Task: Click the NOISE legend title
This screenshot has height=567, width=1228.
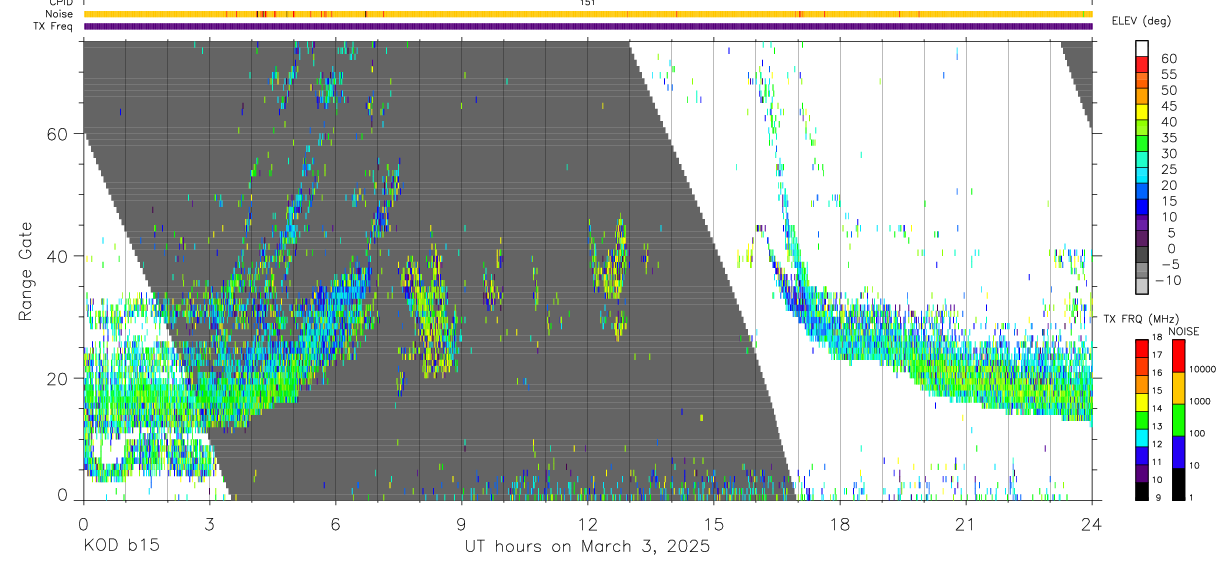Action: click(x=1185, y=331)
